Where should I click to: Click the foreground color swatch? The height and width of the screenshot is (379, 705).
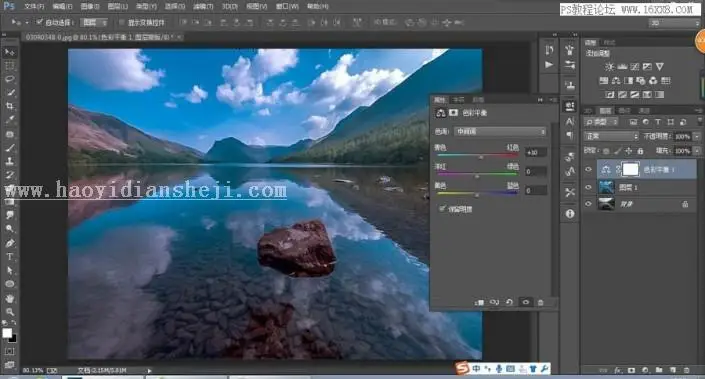[7, 333]
